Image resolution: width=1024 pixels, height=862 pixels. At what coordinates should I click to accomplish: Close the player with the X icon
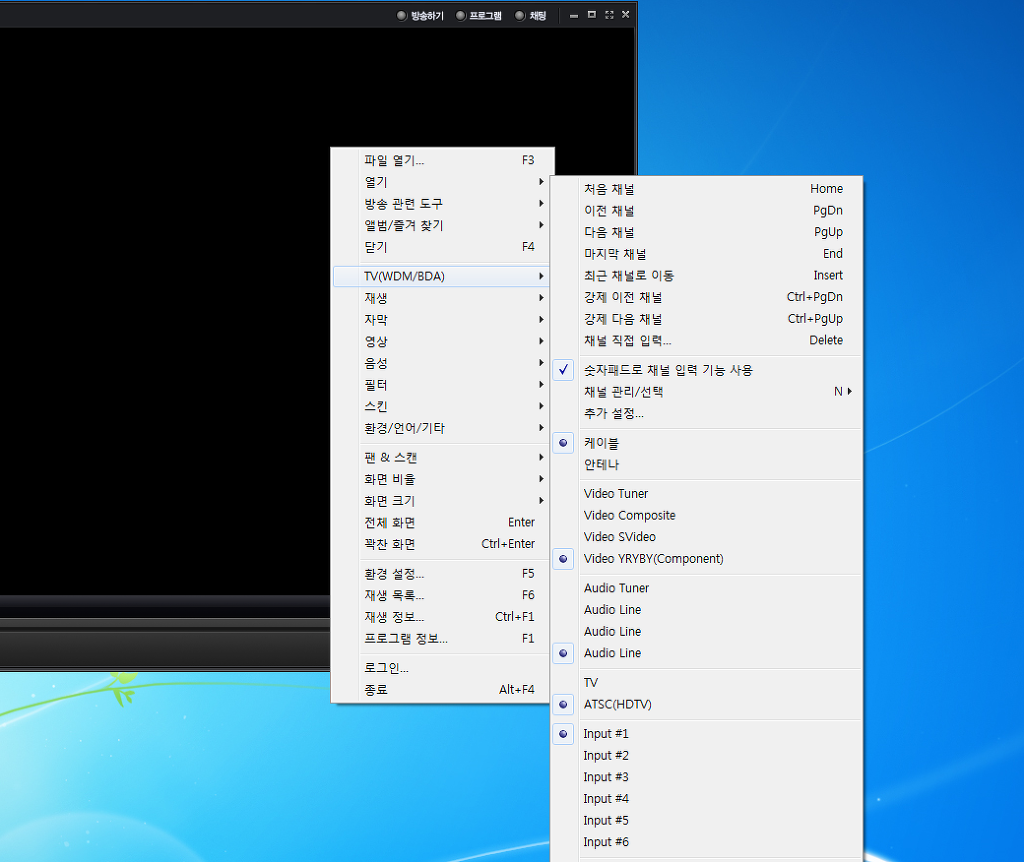(626, 15)
